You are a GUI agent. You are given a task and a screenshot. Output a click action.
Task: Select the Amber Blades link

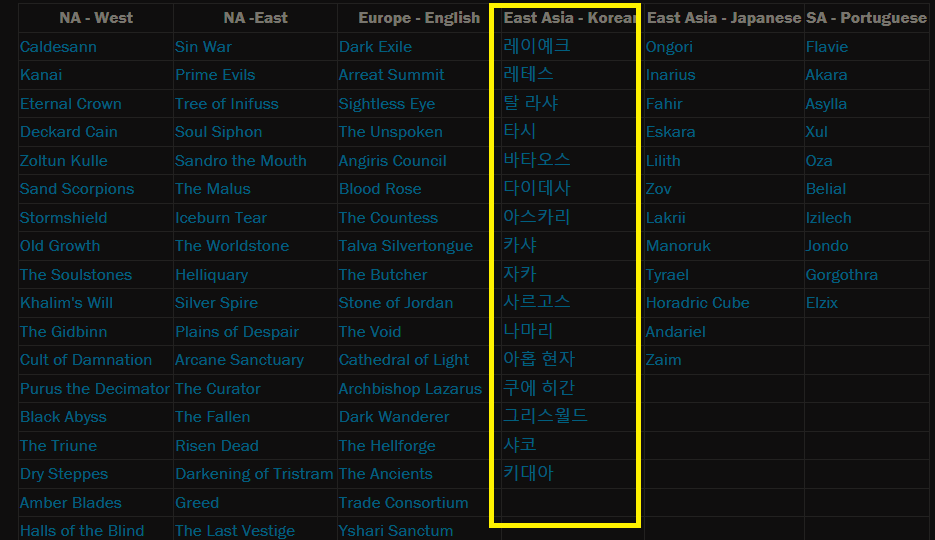(x=70, y=502)
